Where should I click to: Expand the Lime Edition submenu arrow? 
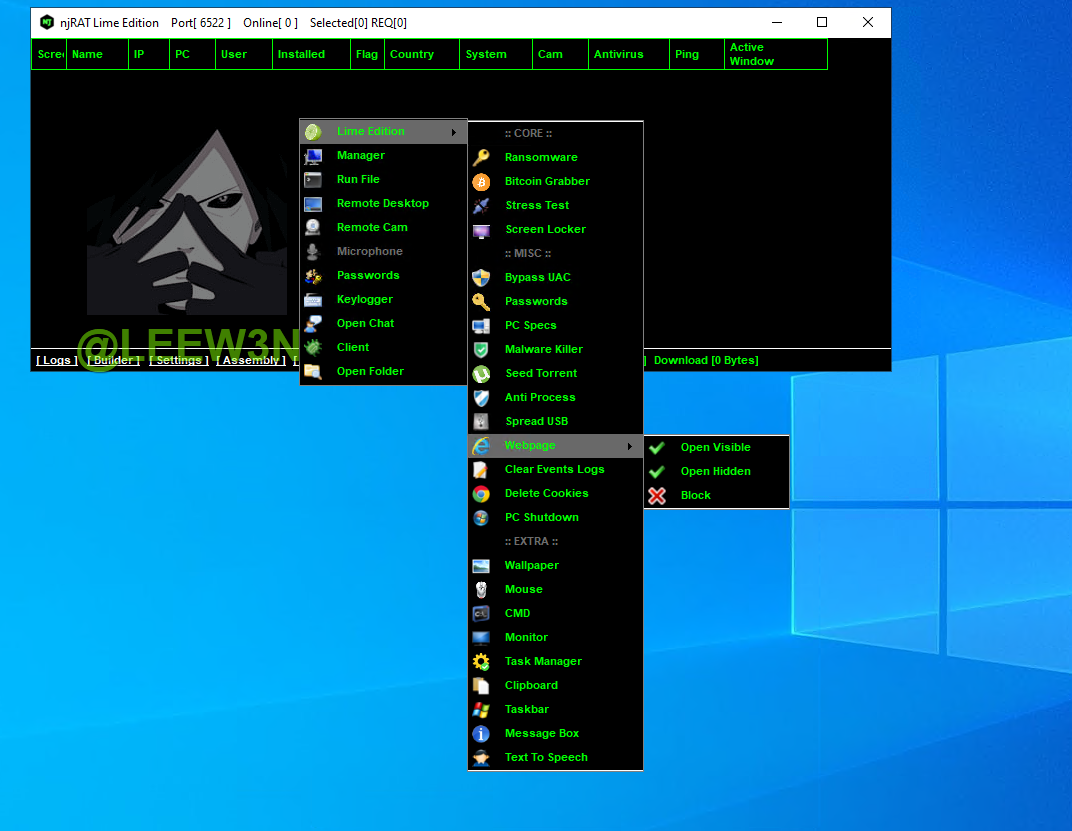click(x=454, y=132)
